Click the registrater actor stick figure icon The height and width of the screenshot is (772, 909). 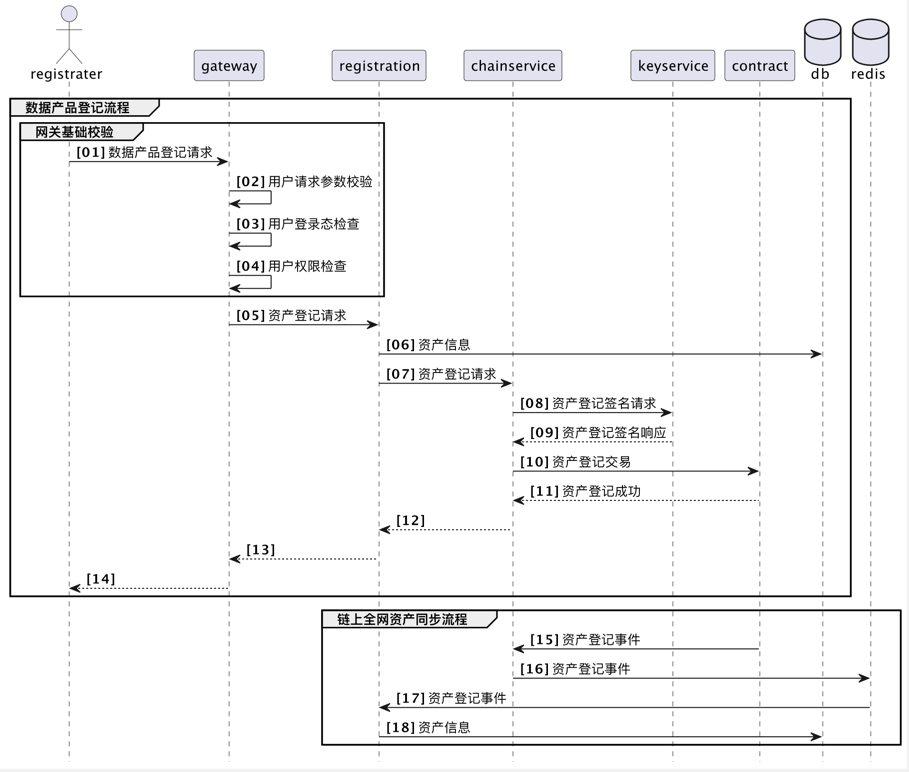[68, 33]
